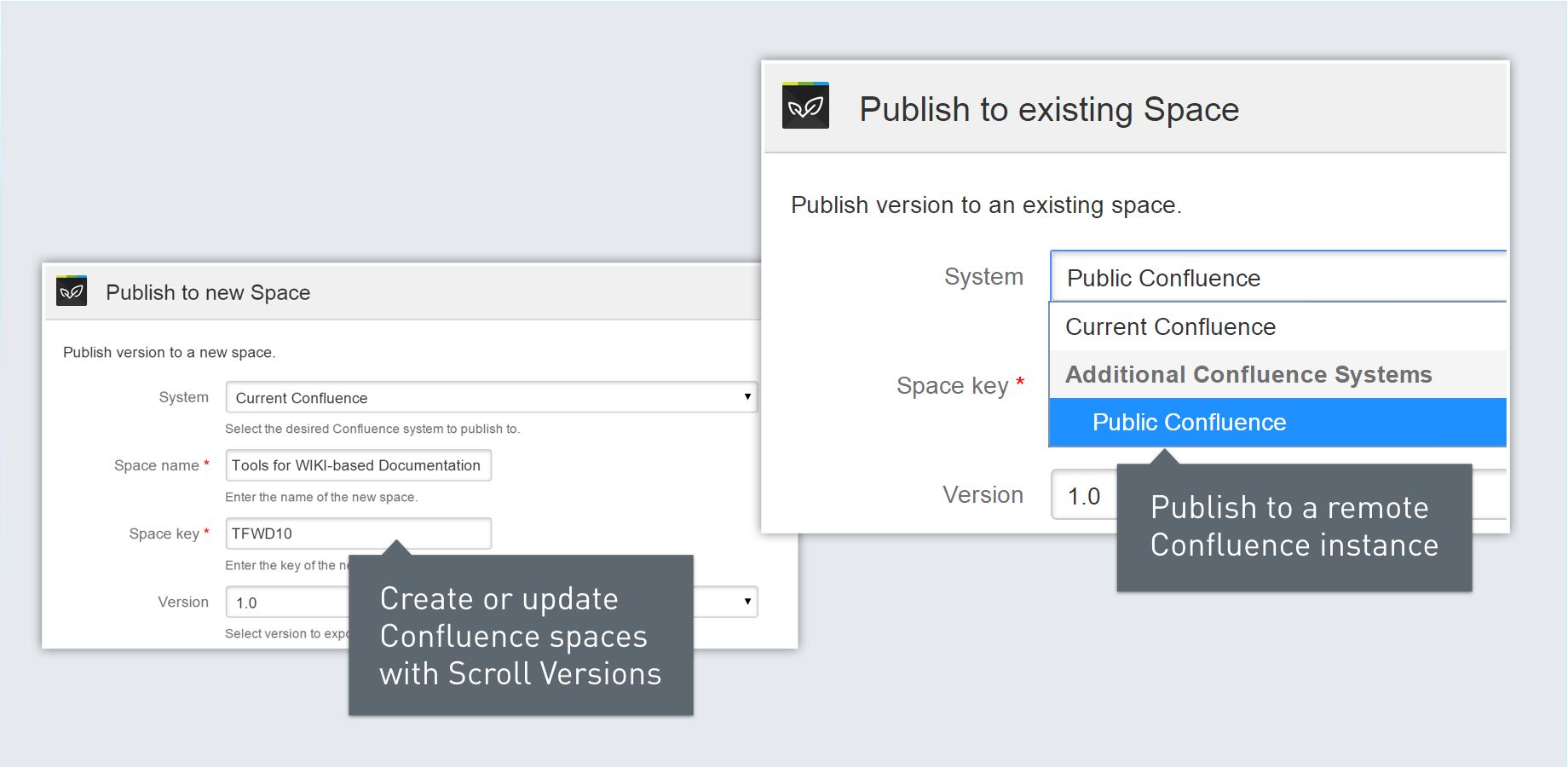
Task: Click 'Publish to a remote Confluence instance' callout
Action: coord(1294,527)
